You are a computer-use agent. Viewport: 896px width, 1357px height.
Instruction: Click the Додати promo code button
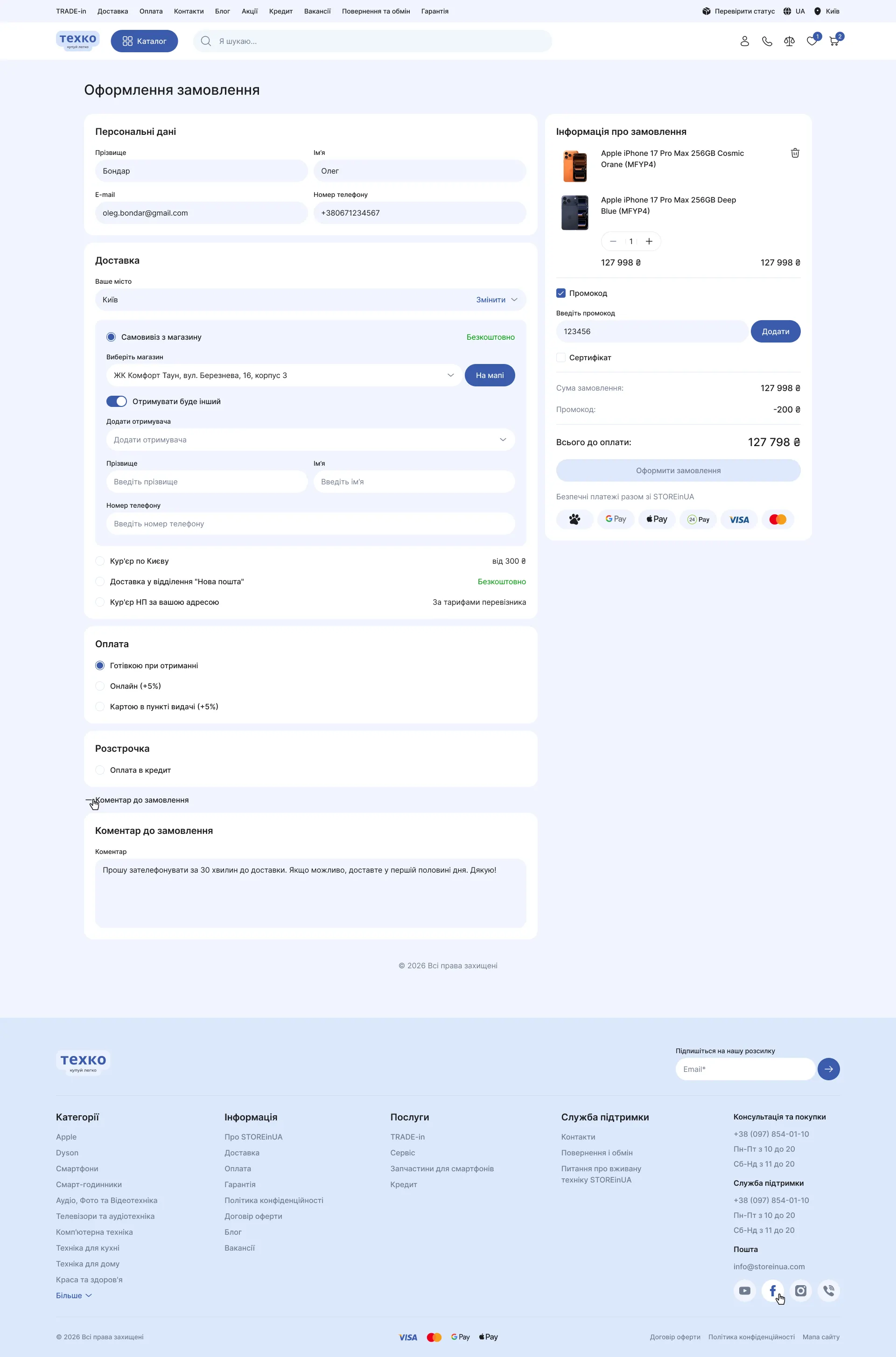[x=776, y=331]
